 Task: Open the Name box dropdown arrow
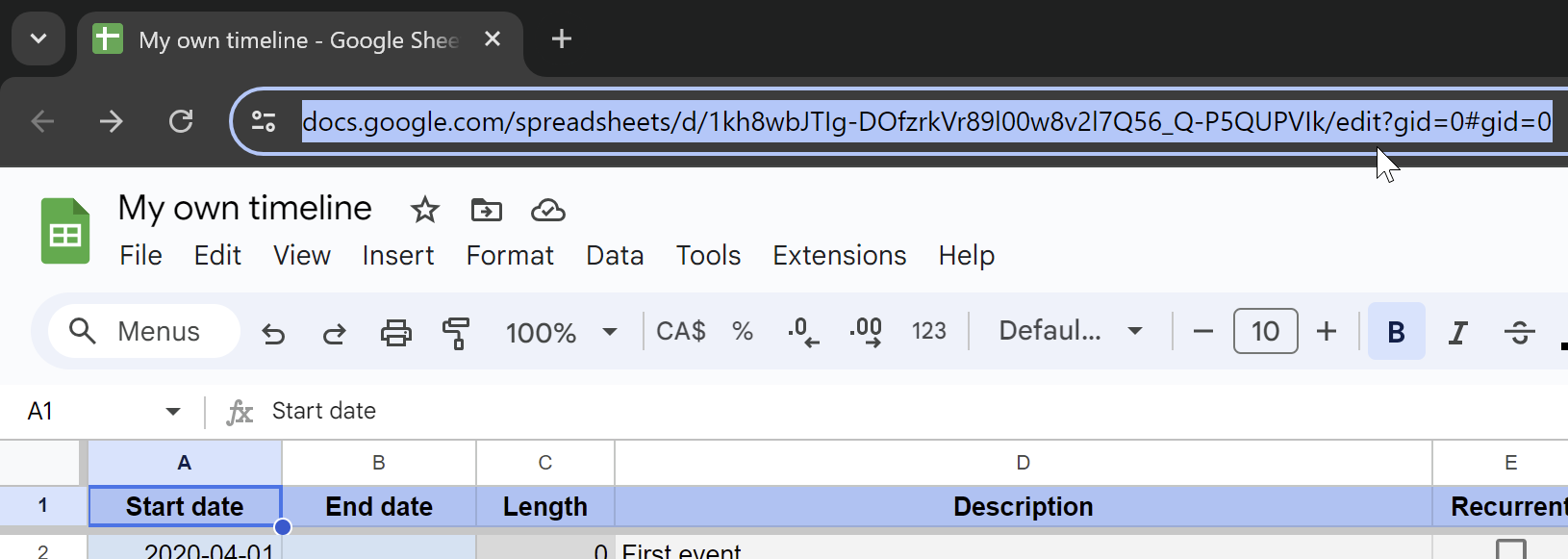(173, 412)
